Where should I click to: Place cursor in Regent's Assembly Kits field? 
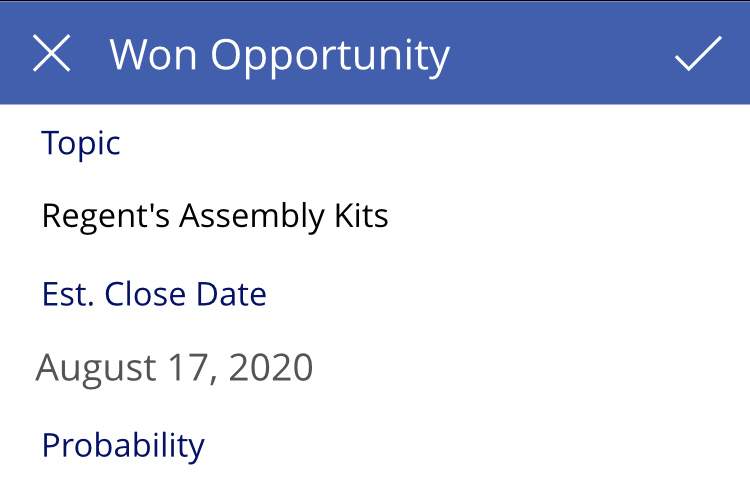[x=215, y=216]
